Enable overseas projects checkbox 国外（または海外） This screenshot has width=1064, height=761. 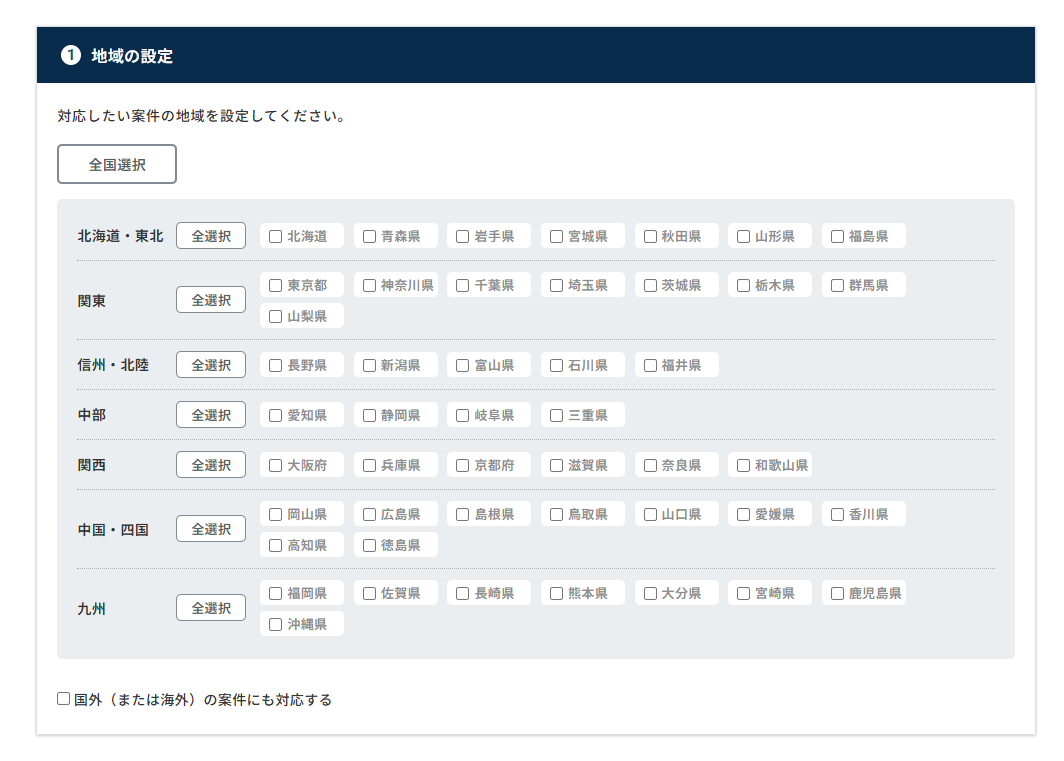pos(64,699)
